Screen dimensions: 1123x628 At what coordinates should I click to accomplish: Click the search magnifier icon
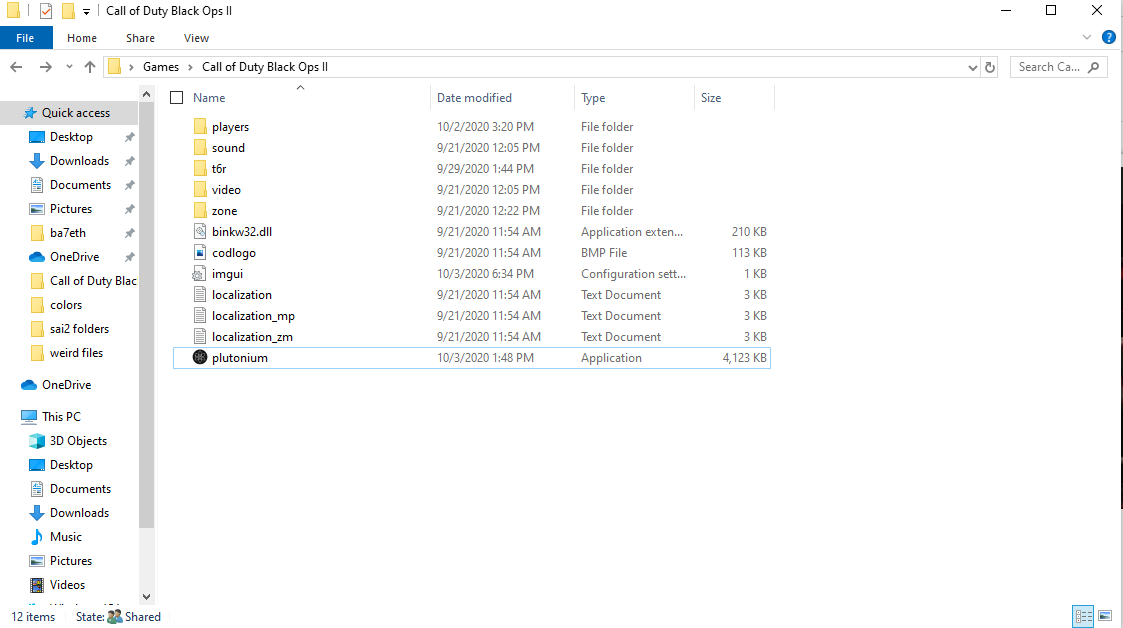[1094, 67]
